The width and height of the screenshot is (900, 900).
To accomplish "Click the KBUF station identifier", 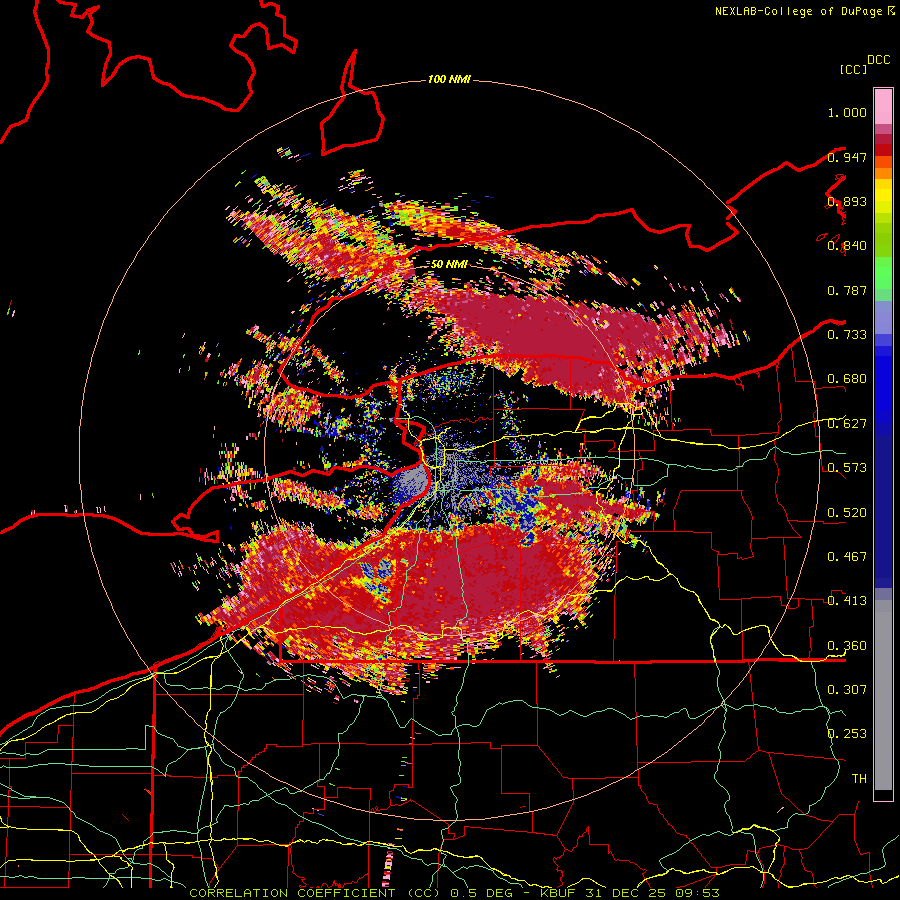I will click(560, 893).
